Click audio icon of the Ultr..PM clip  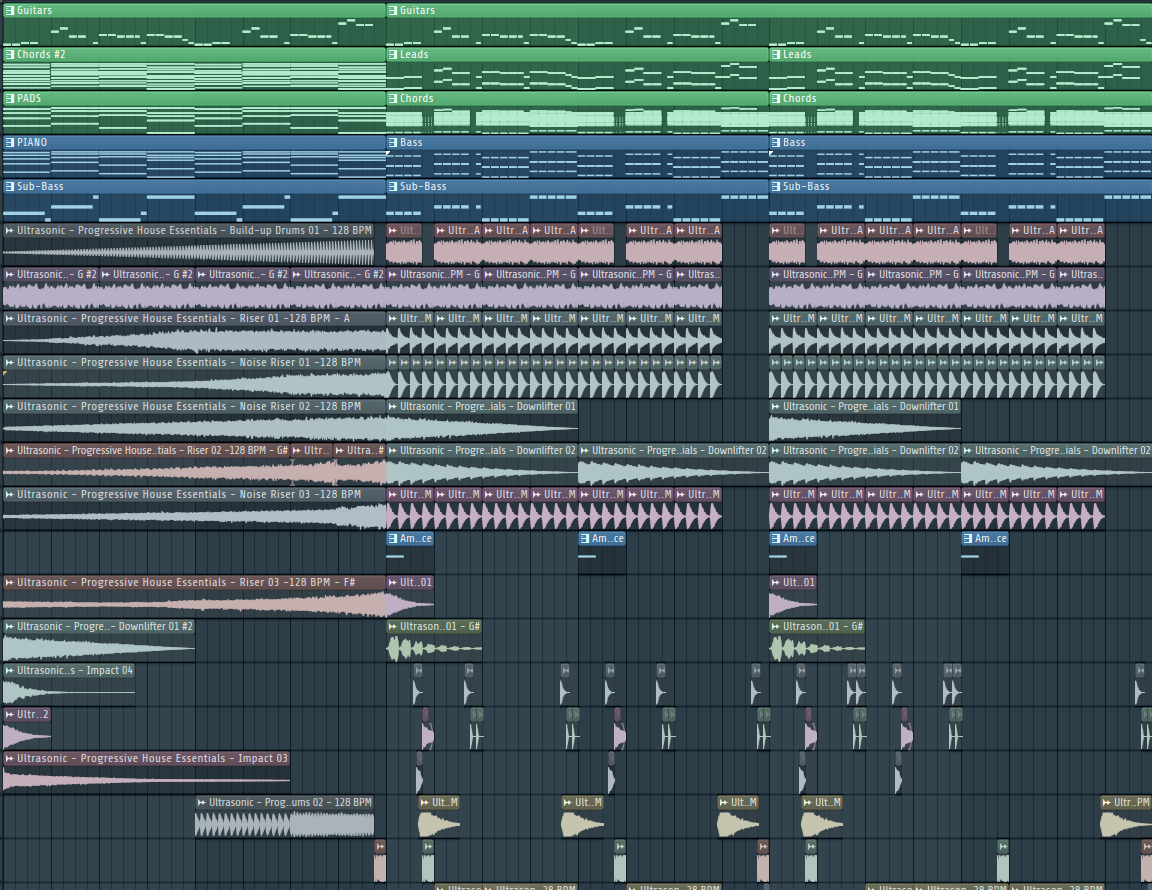click(x=1106, y=803)
